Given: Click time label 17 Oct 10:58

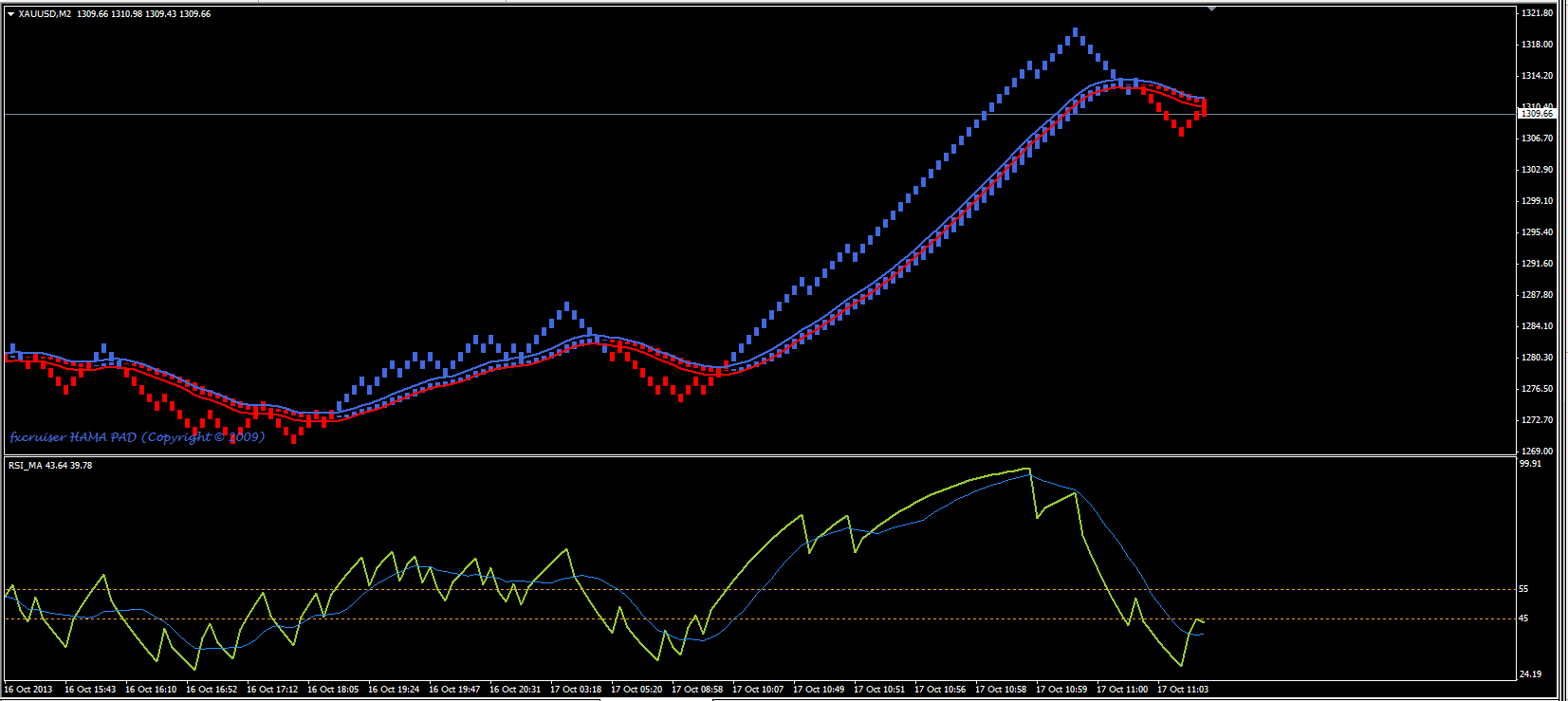Looking at the screenshot, I should [1001, 690].
